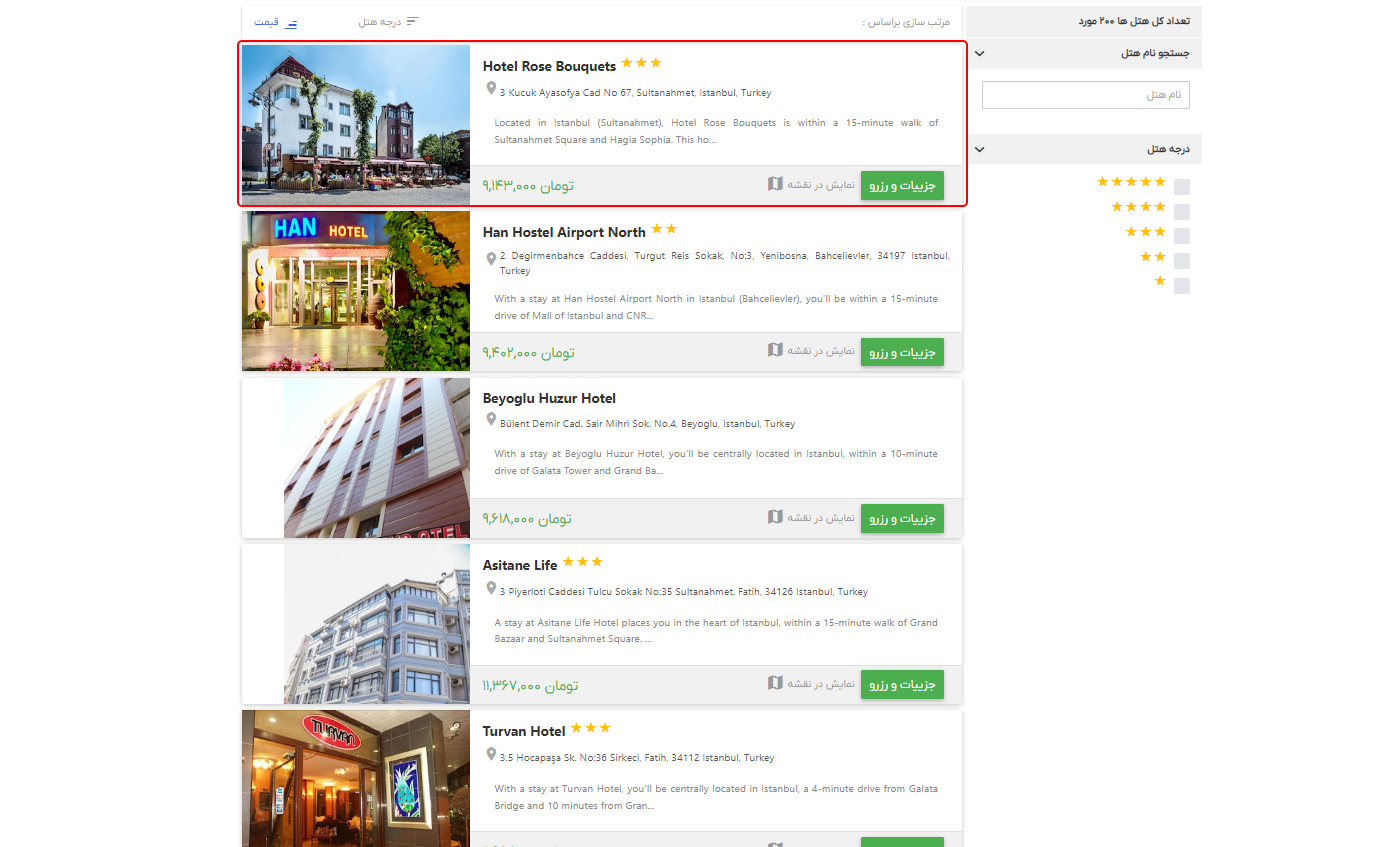Open details and reserve for Hotel Rose Bouquets
This screenshot has width=1392, height=847.
902,186
